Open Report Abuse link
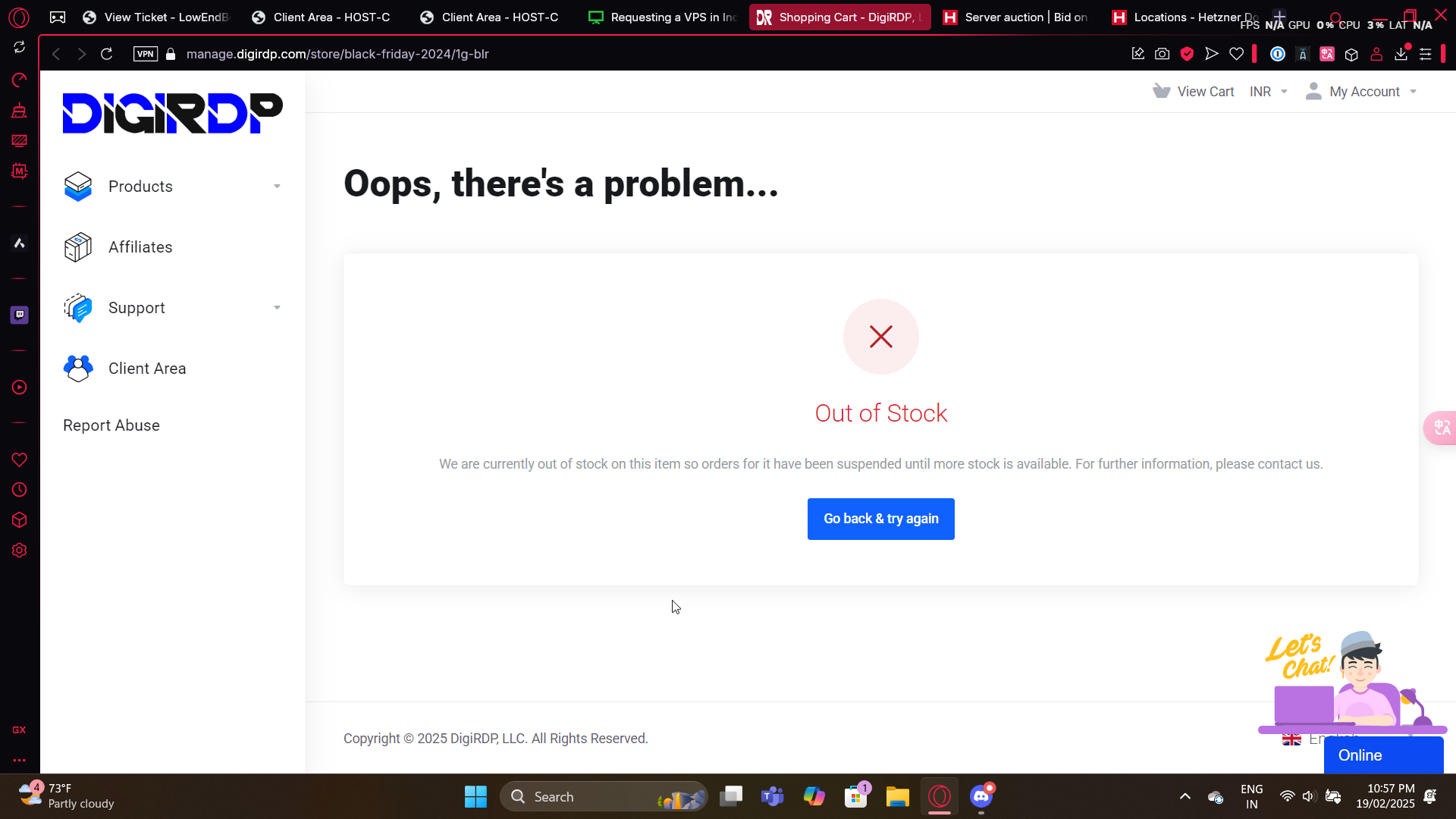 coord(111,425)
